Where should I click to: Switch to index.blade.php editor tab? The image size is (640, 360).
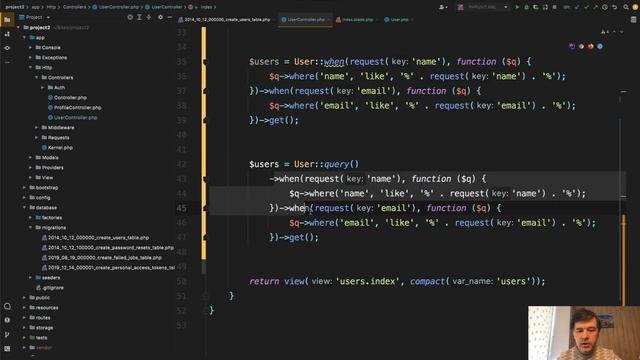click(x=356, y=20)
